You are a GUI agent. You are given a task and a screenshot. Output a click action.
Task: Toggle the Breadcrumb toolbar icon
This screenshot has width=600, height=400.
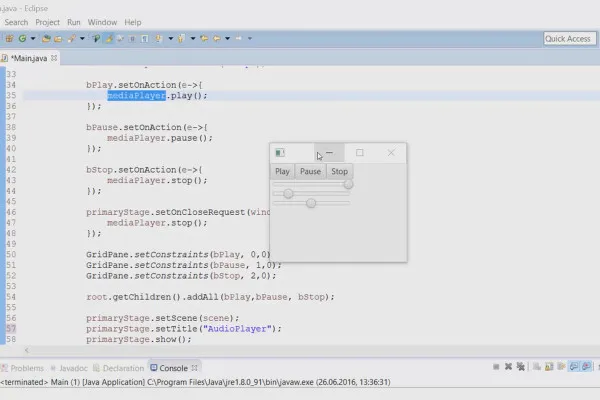click(x=96, y=38)
